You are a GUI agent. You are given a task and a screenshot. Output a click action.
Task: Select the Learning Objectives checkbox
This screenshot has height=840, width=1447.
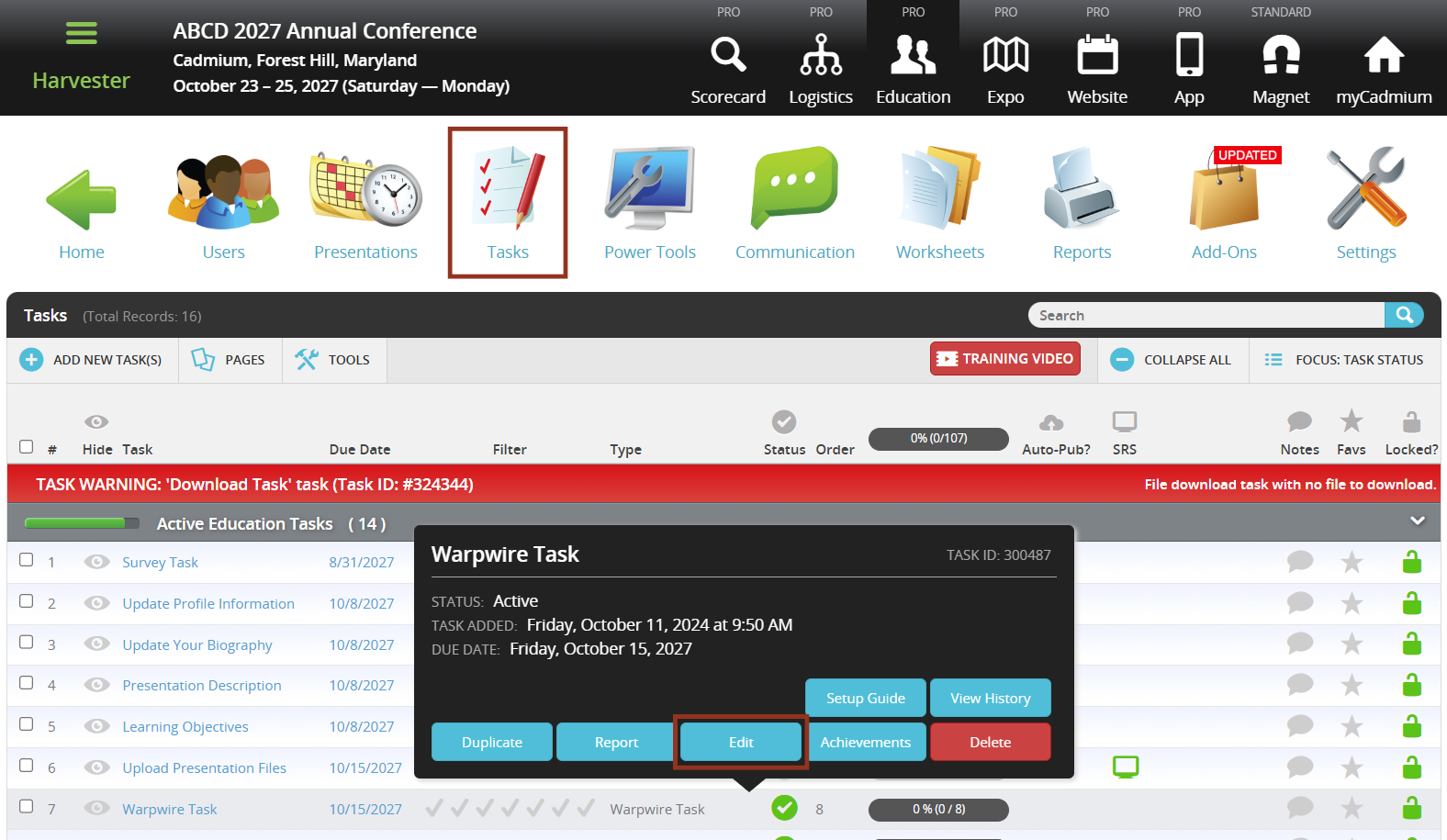pyautogui.click(x=27, y=724)
